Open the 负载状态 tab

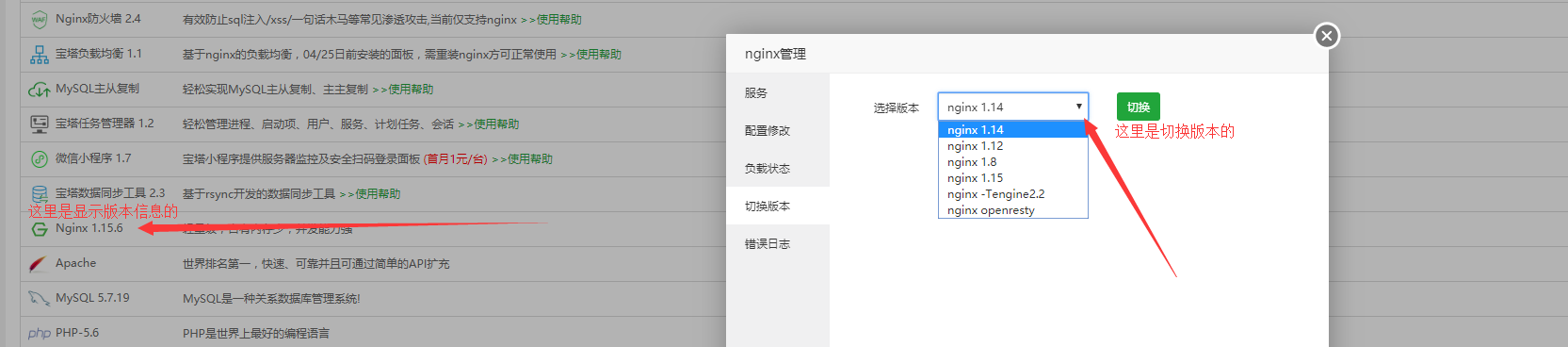pos(778,168)
